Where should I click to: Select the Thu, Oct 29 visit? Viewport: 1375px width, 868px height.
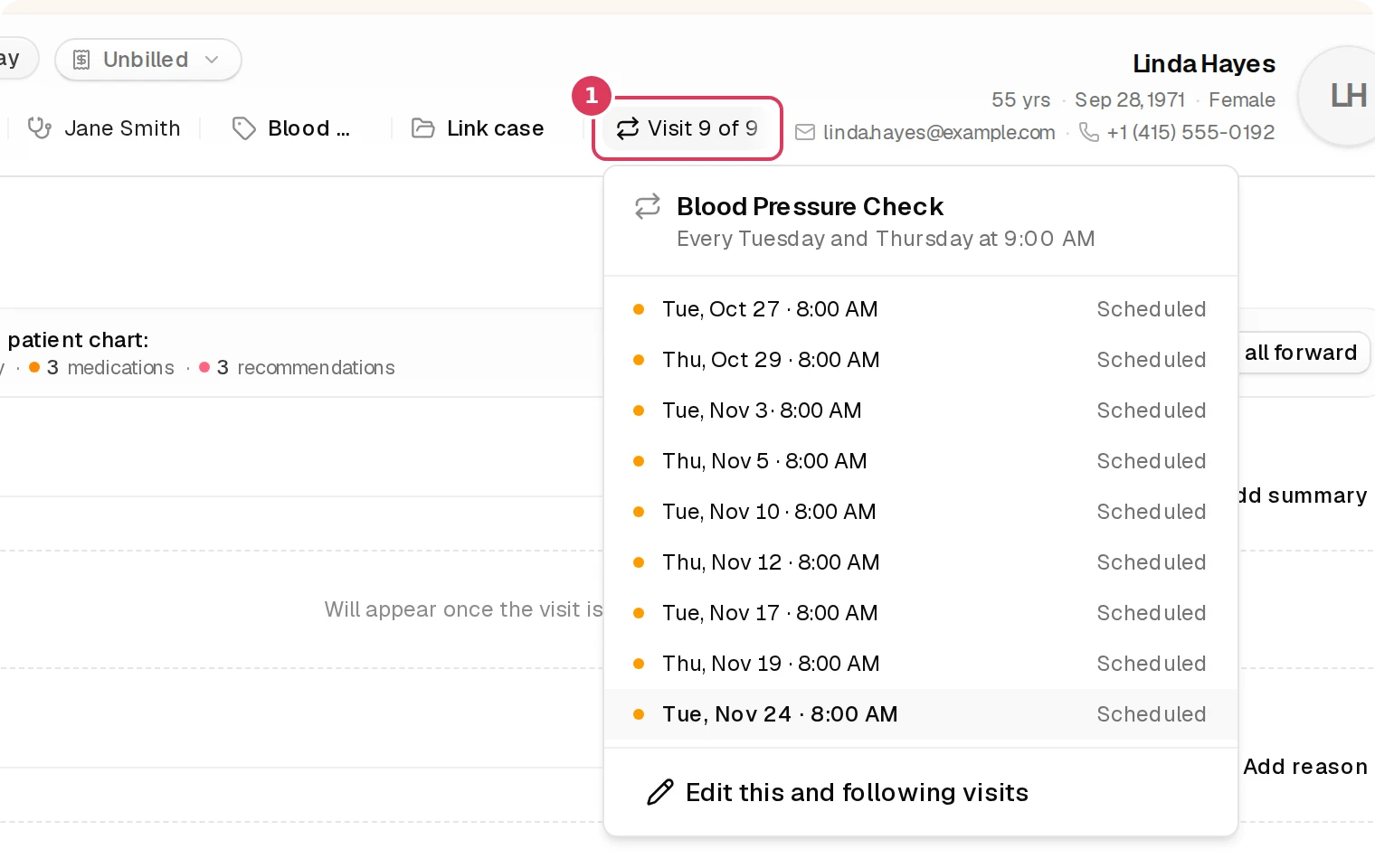[921, 360]
